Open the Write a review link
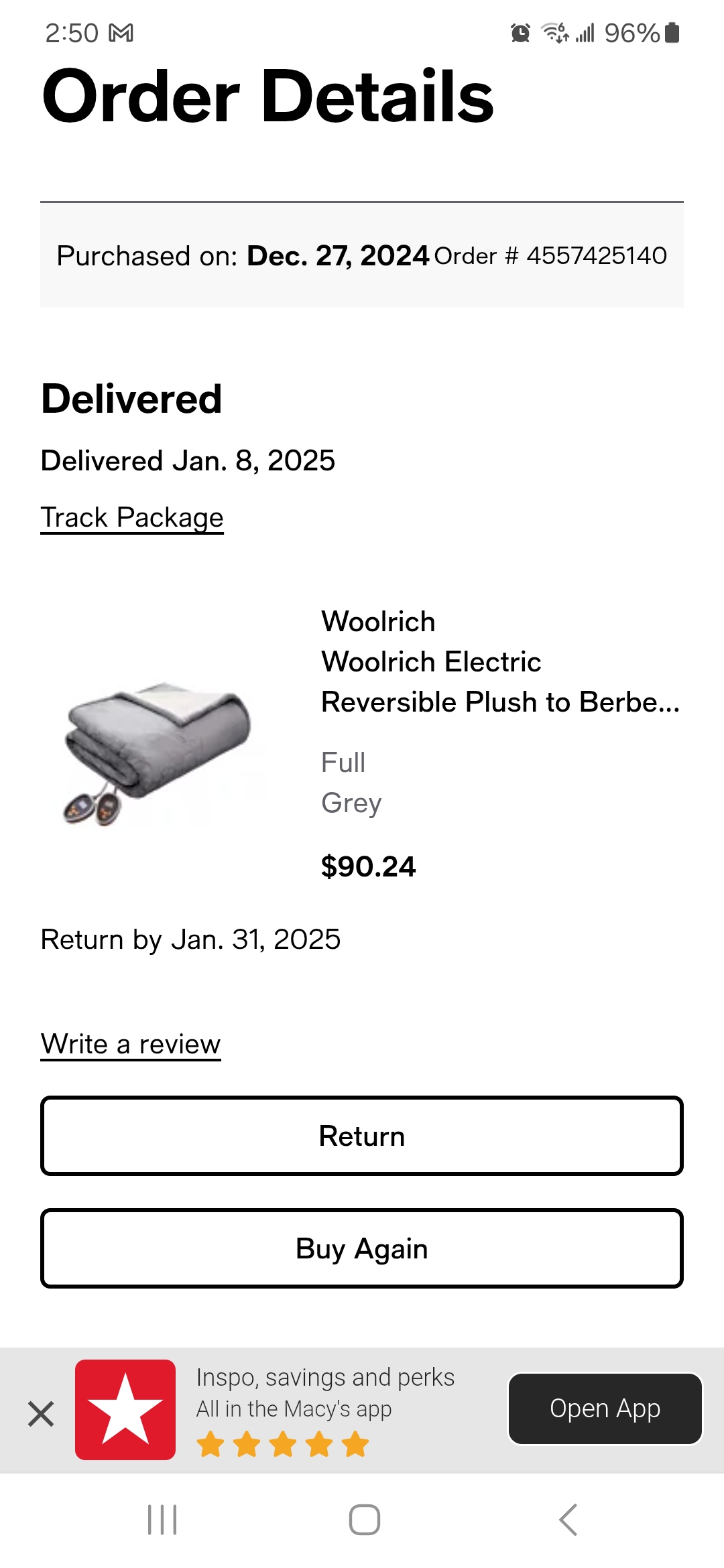Screen dimensions: 724x1568 (x=131, y=1045)
